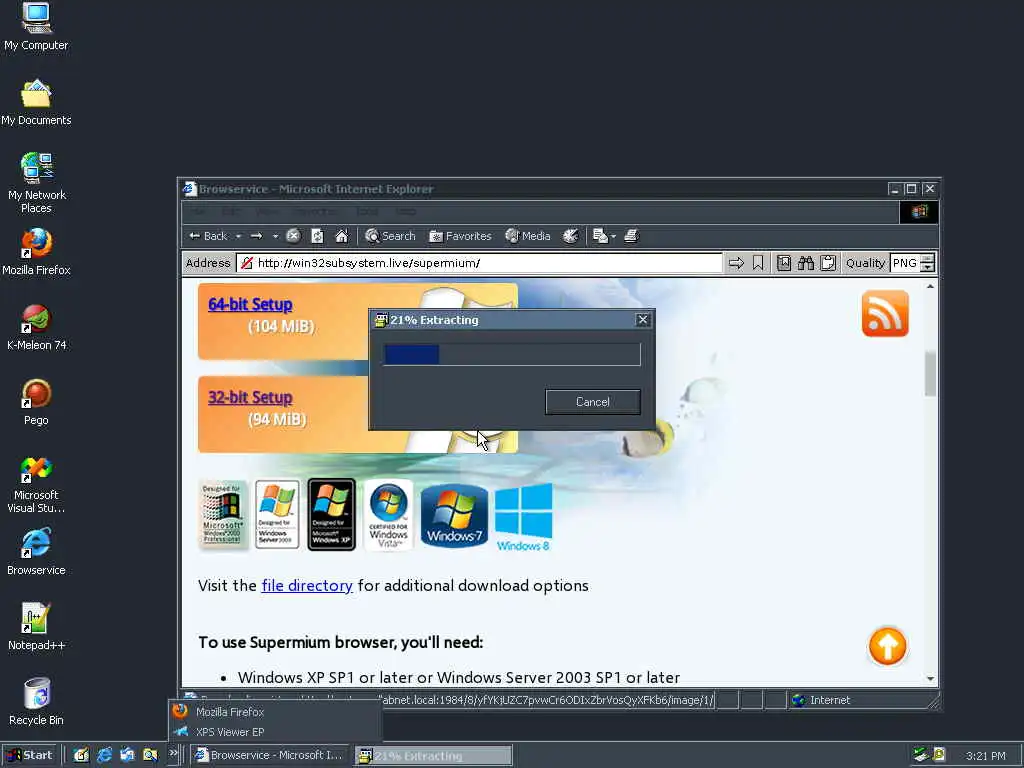Select Mozilla Firefox in overflow menu
Screen dimensions: 1024x768
274,712
